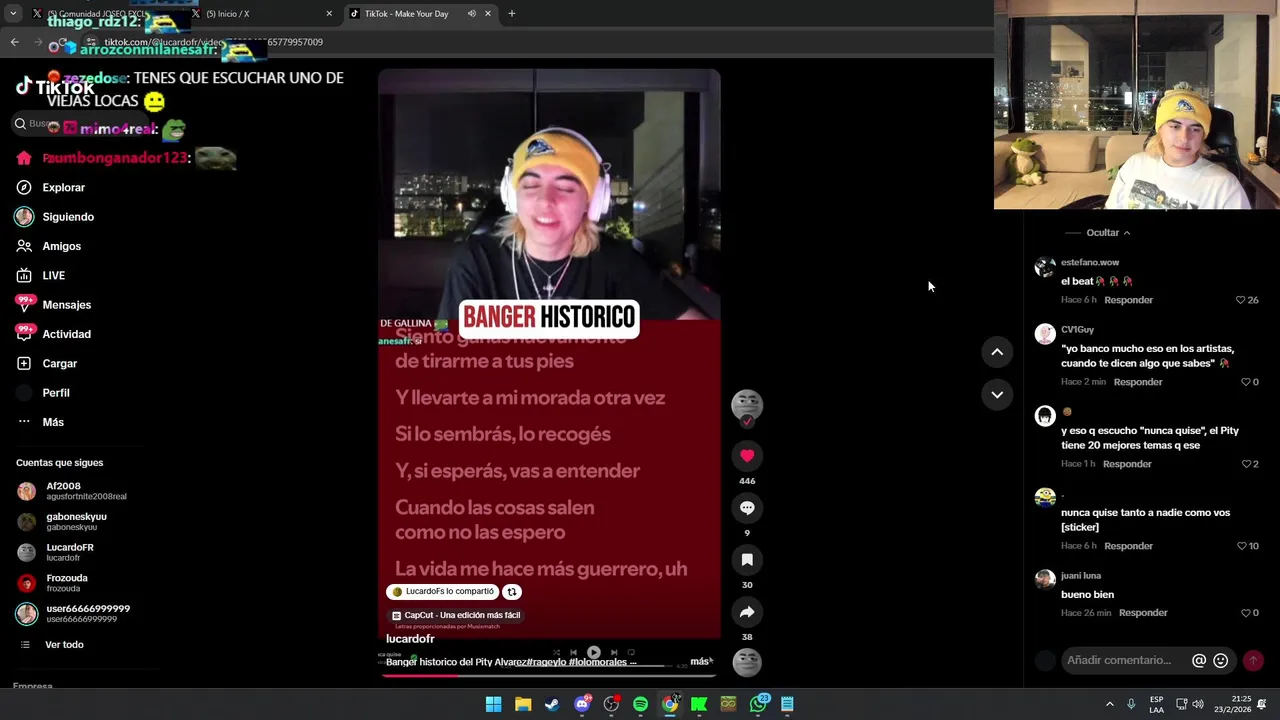Expand followed accounts with Ver todo
The image size is (1280, 720).
[64, 645]
